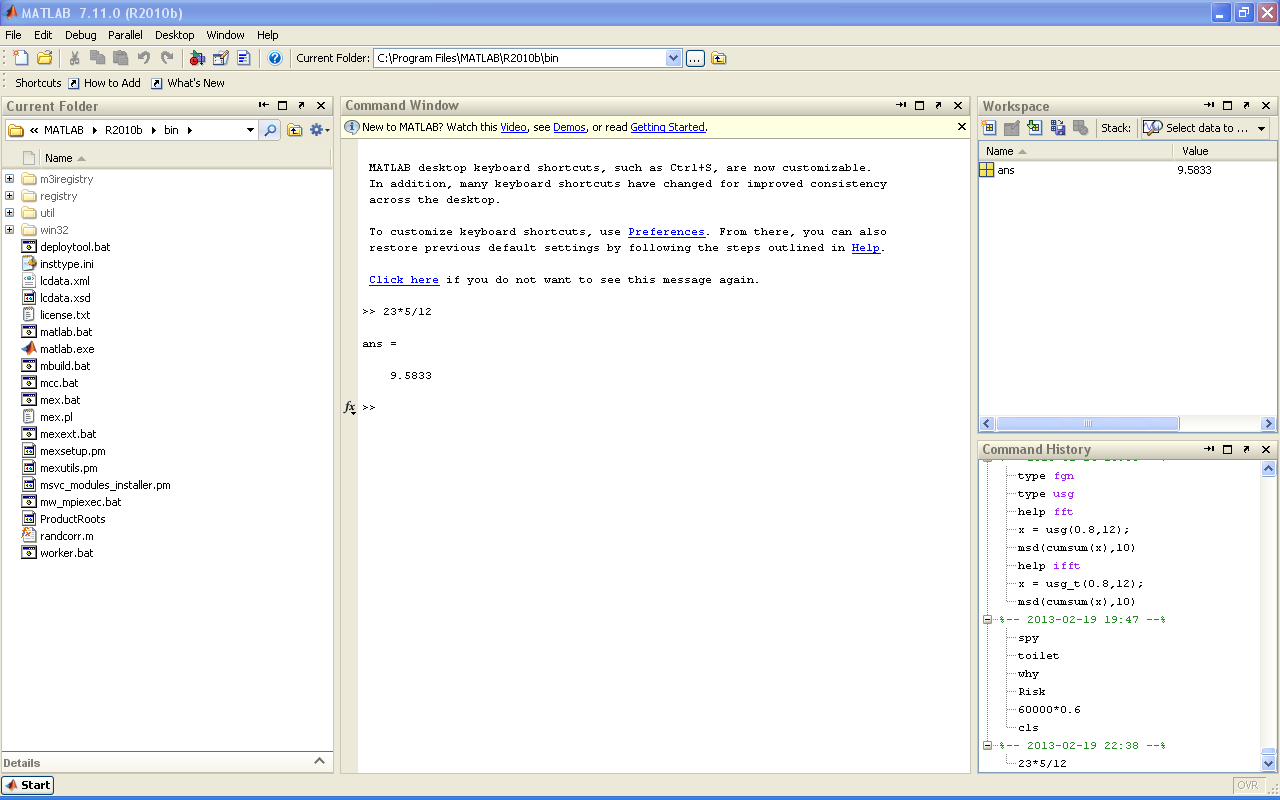Image resolution: width=1280 pixels, height=800 pixels.
Task: Expand the util folder
Action: click(x=9, y=213)
